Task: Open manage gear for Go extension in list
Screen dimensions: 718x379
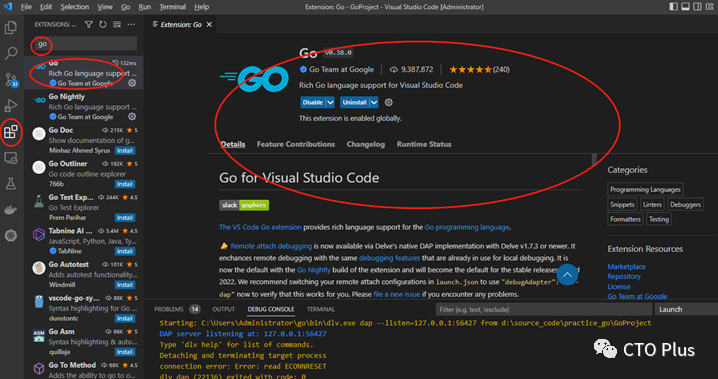Action: tap(132, 83)
